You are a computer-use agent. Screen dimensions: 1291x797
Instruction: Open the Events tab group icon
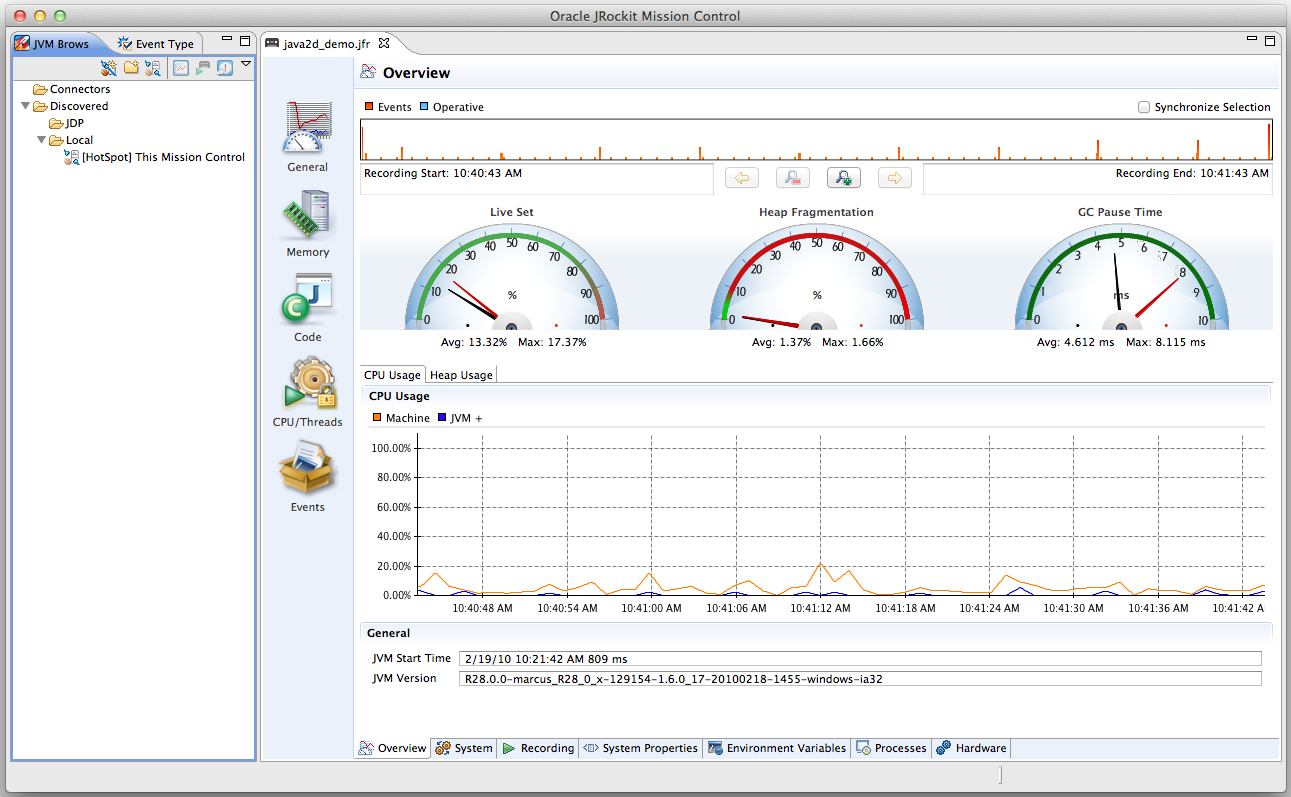tap(307, 470)
